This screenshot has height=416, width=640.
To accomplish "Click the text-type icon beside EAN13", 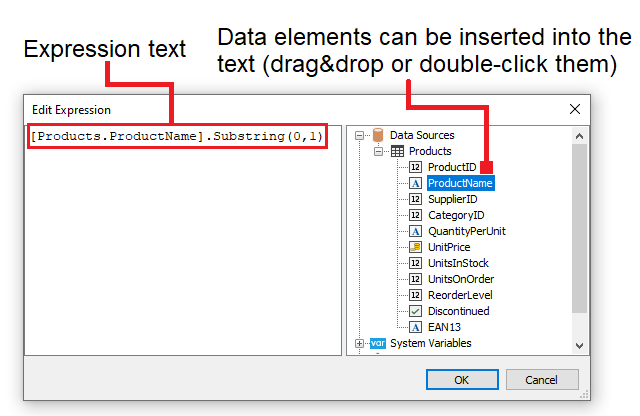I will tap(416, 327).
